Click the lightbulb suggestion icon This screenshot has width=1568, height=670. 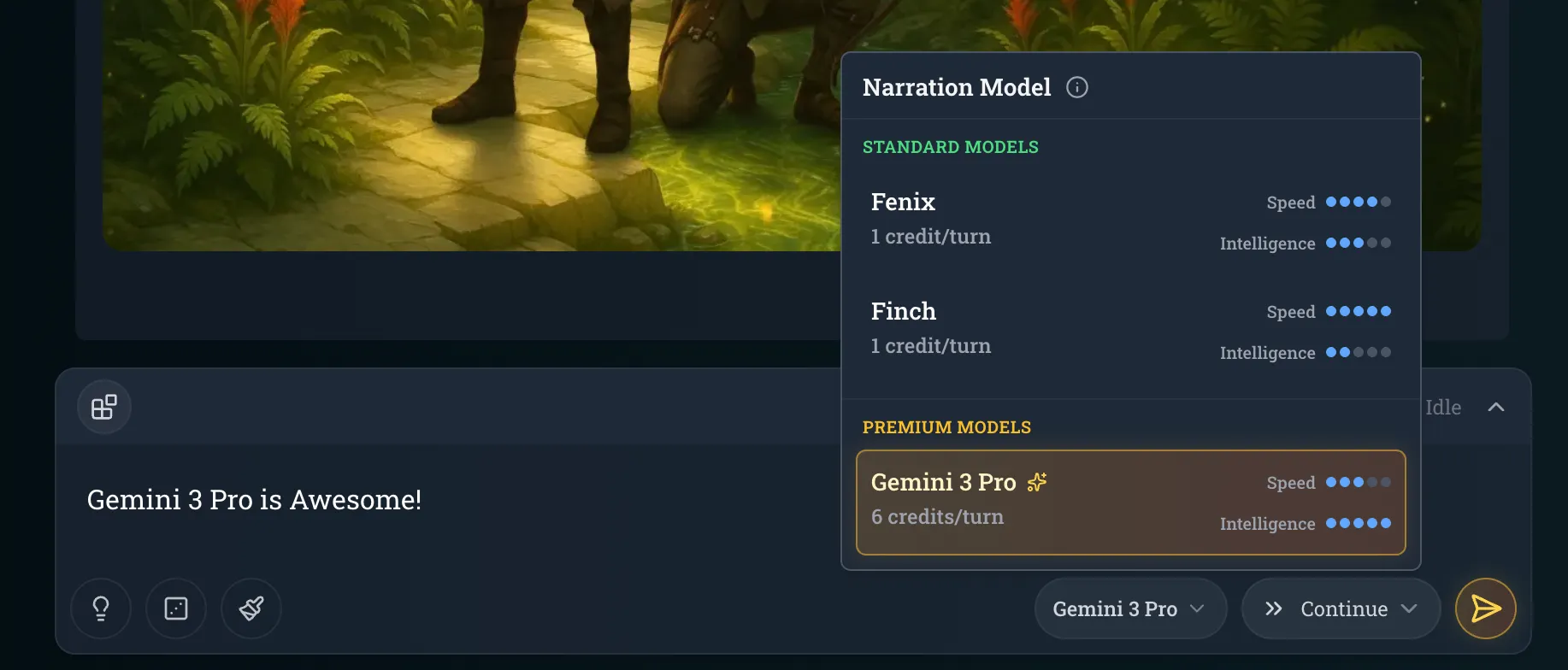101,608
